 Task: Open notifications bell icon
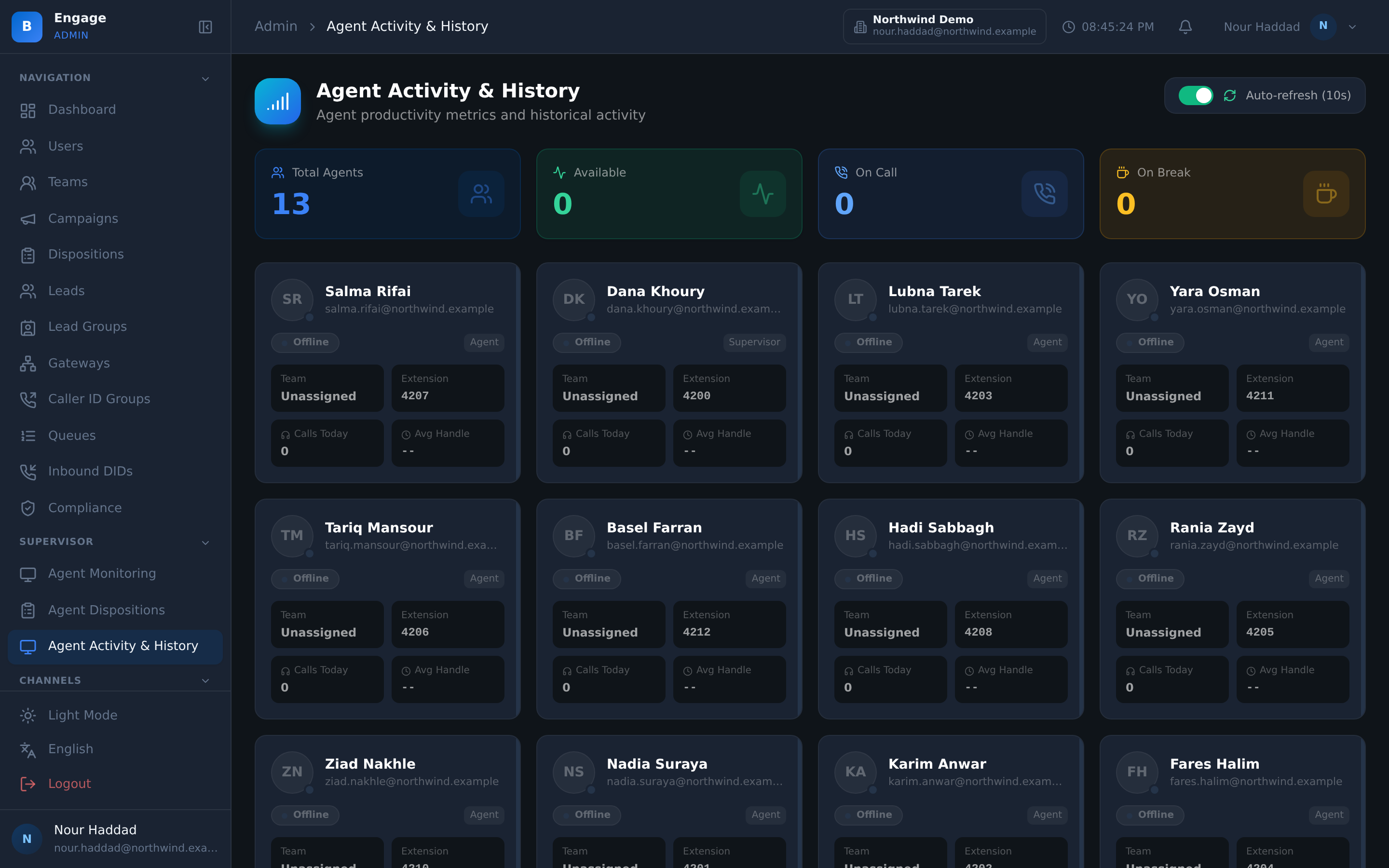1185,27
